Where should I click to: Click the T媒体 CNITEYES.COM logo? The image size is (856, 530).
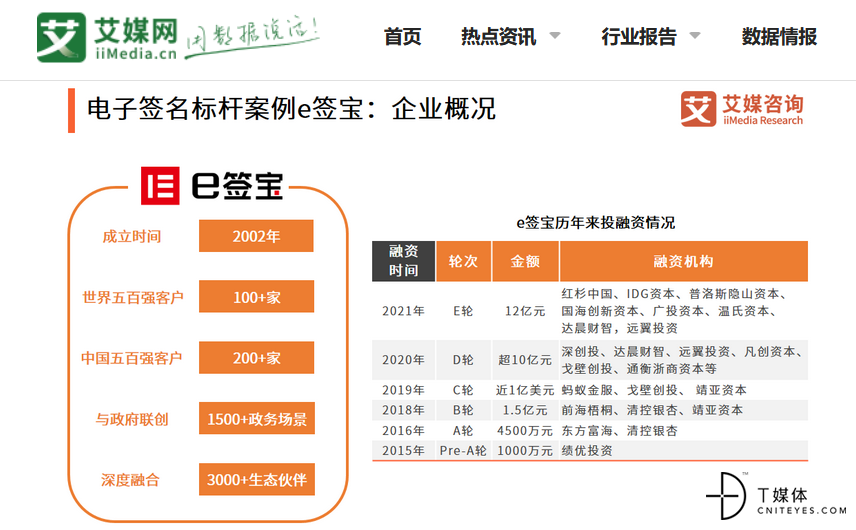pos(776,496)
